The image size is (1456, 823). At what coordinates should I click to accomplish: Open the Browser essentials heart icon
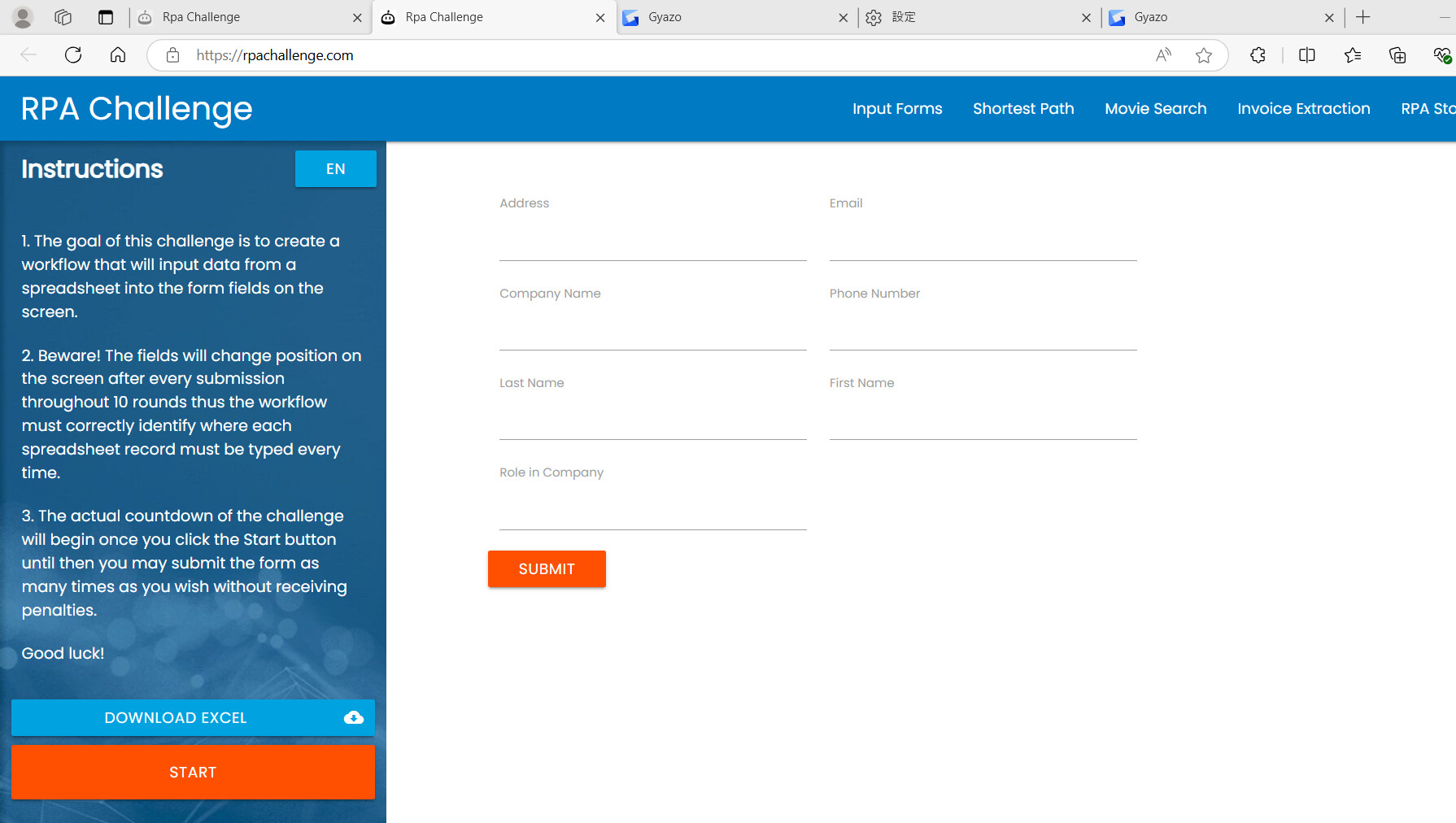click(1442, 55)
